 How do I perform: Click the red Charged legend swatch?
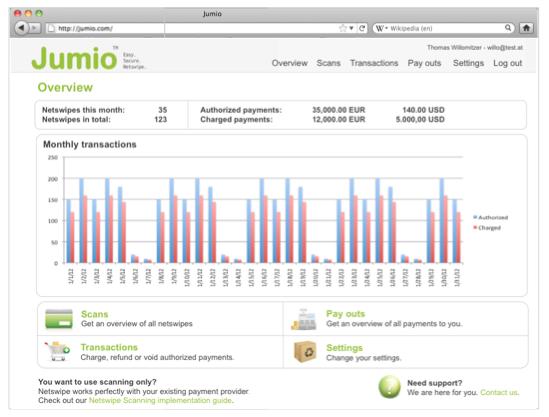pos(475,228)
